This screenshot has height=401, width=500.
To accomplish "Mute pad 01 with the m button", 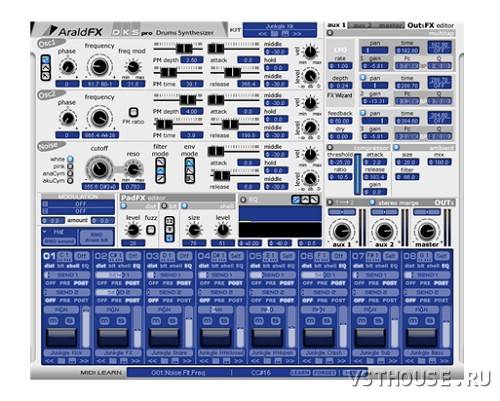I will pyautogui.click(x=53, y=321).
